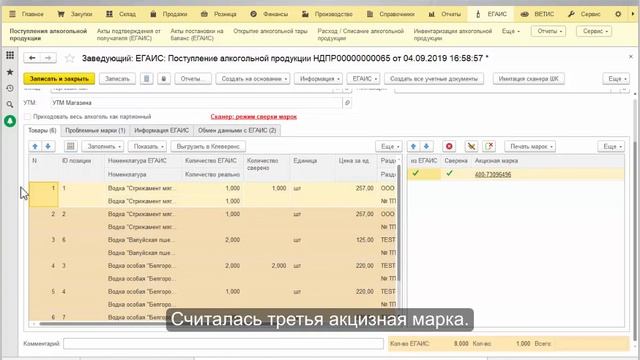The image size is (640, 360).
Task: Click Сканер: режим сверки марок link
Action: point(253,117)
